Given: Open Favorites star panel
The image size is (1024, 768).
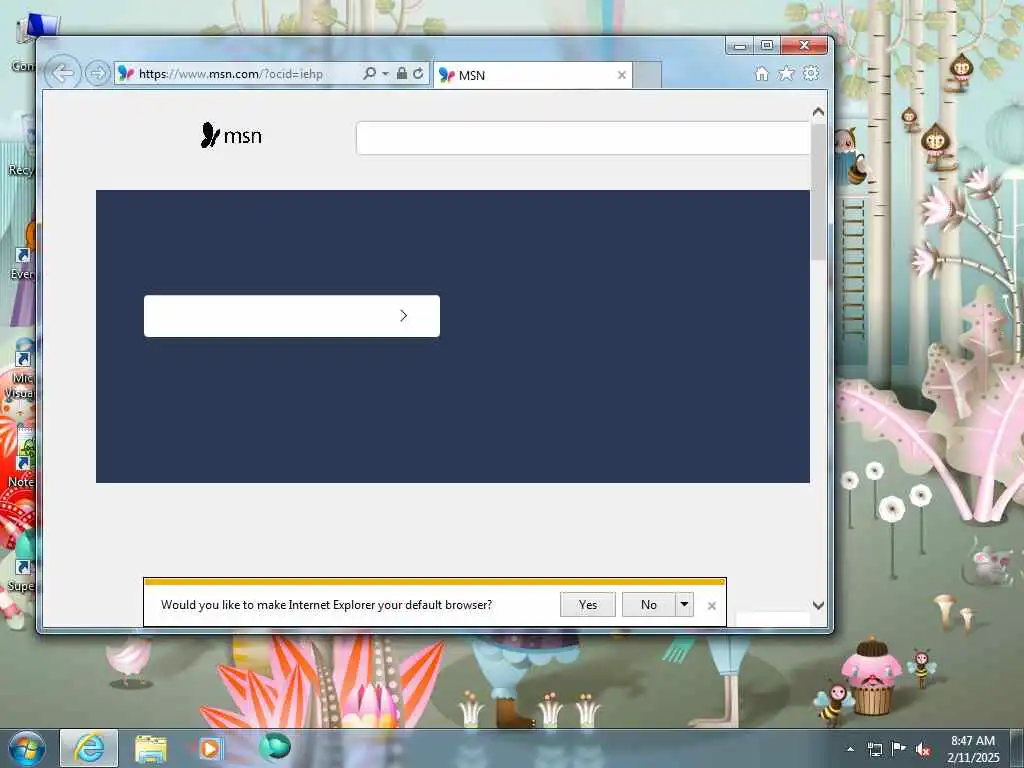Looking at the screenshot, I should pyautogui.click(x=786, y=73).
